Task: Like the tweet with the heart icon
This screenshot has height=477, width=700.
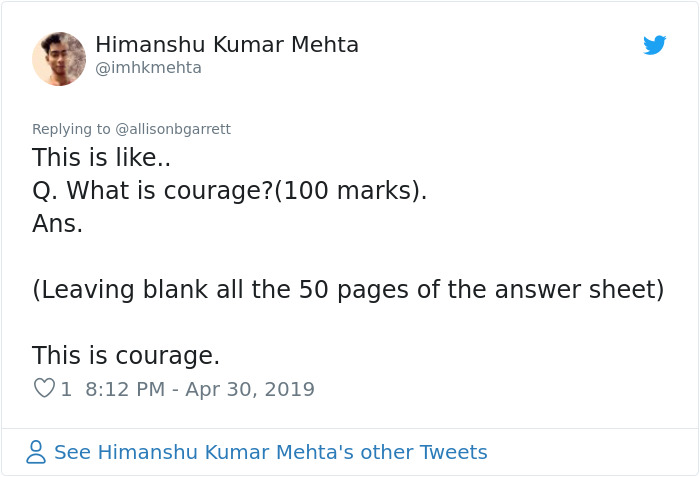Action: point(44,388)
